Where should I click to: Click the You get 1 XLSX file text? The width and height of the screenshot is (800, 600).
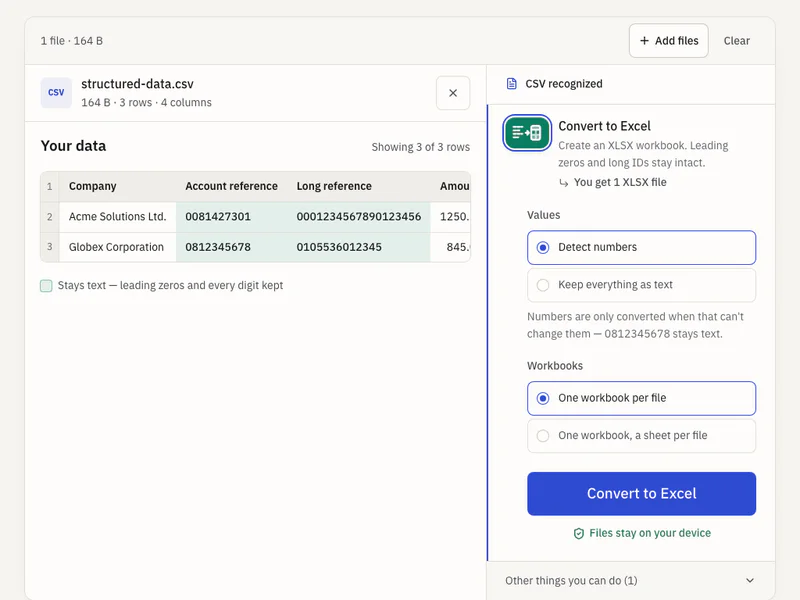tap(620, 182)
